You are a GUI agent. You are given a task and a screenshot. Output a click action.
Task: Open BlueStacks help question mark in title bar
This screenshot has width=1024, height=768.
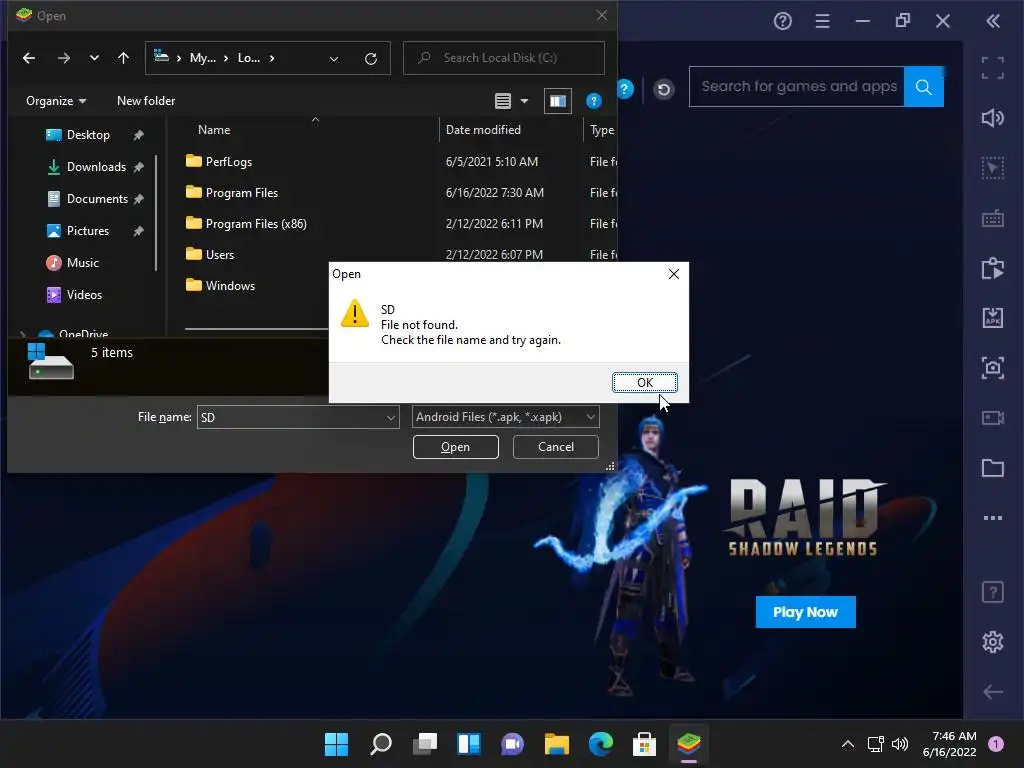point(782,21)
